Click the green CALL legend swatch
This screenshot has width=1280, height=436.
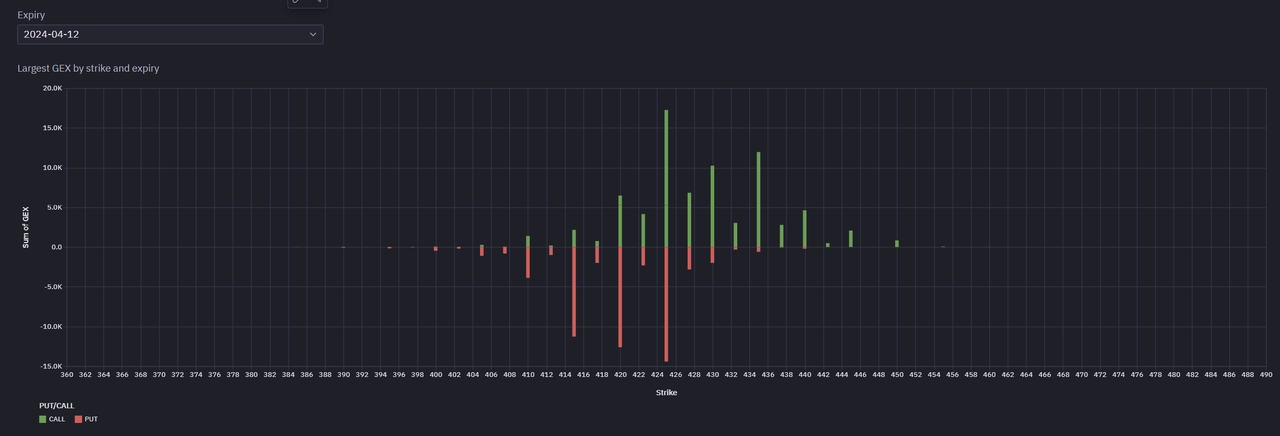[x=42, y=419]
